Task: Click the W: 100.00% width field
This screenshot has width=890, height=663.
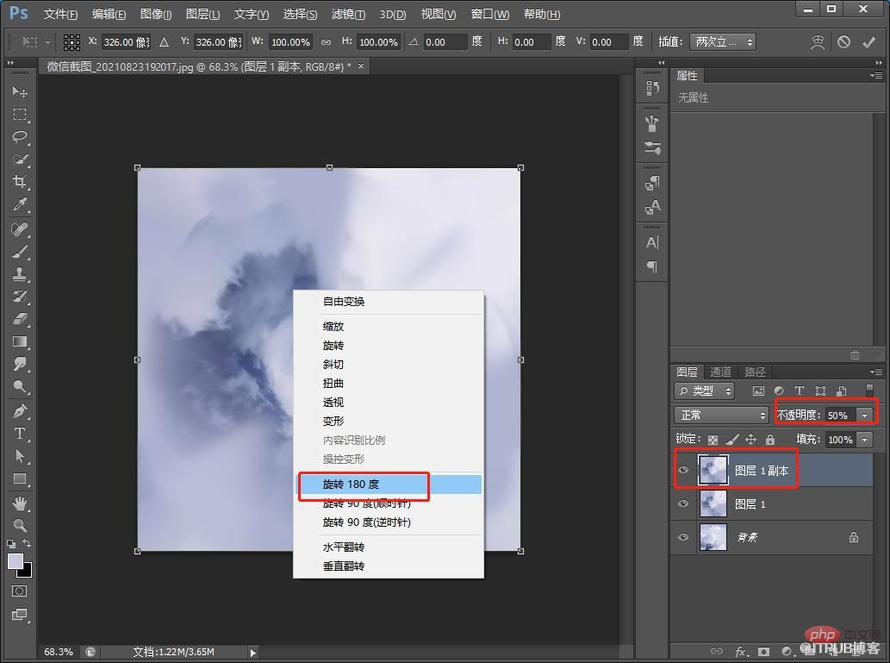Action: click(290, 42)
